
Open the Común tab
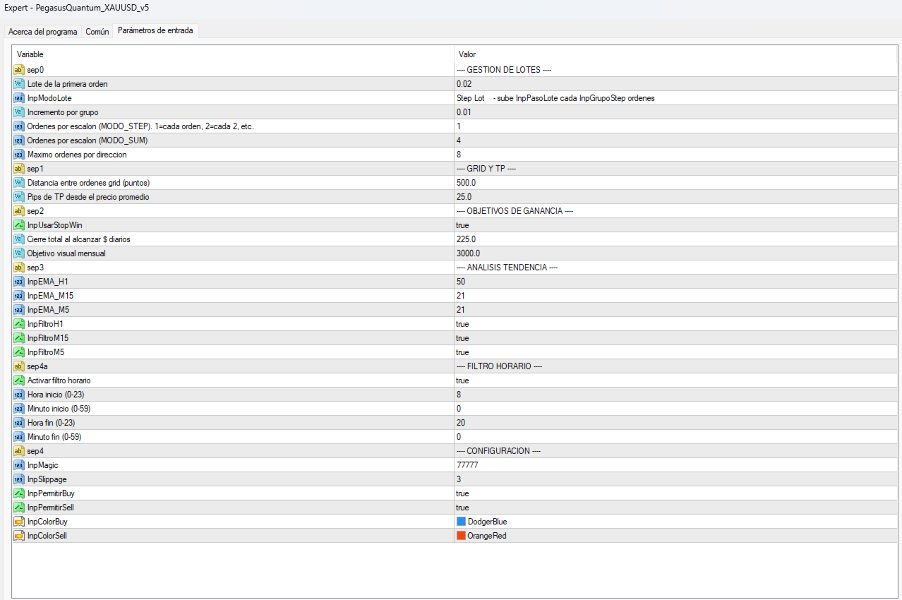coord(97,32)
